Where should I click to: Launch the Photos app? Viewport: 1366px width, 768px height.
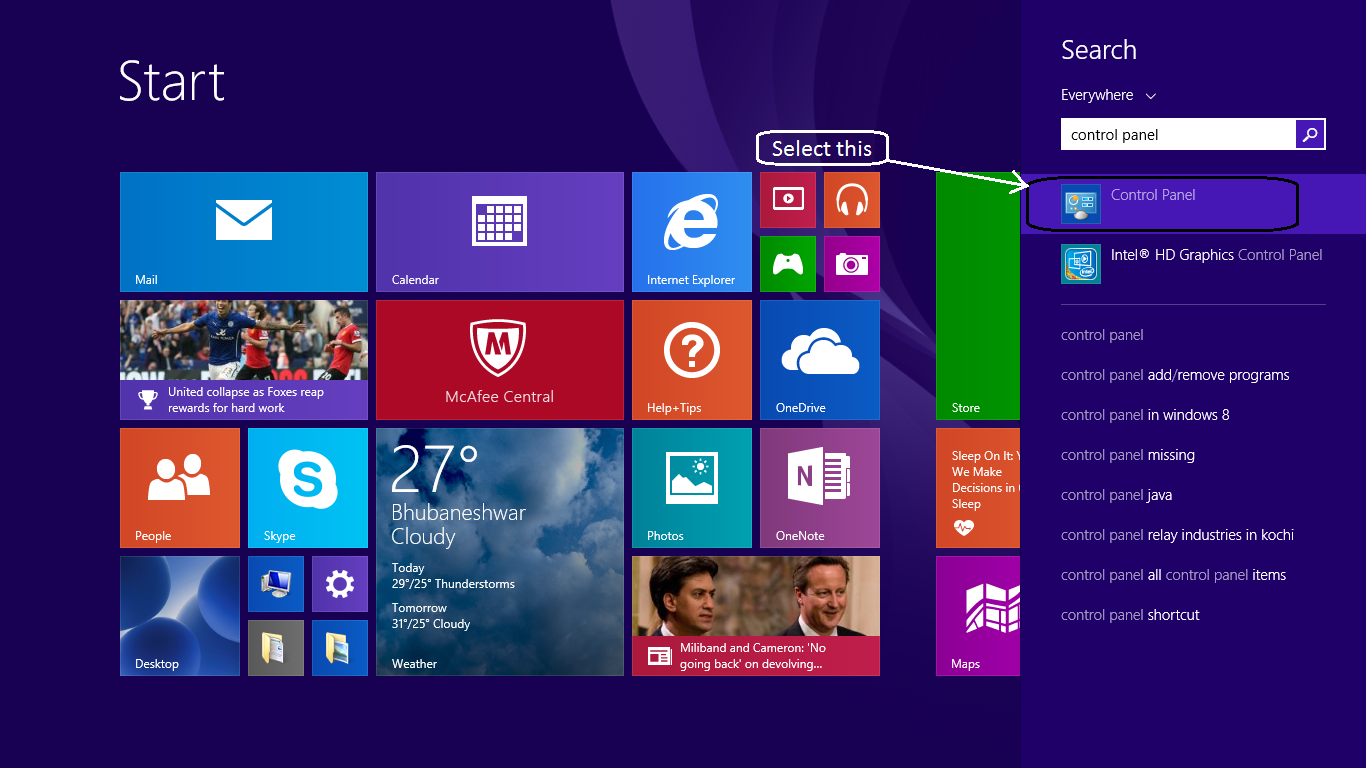[x=691, y=488]
